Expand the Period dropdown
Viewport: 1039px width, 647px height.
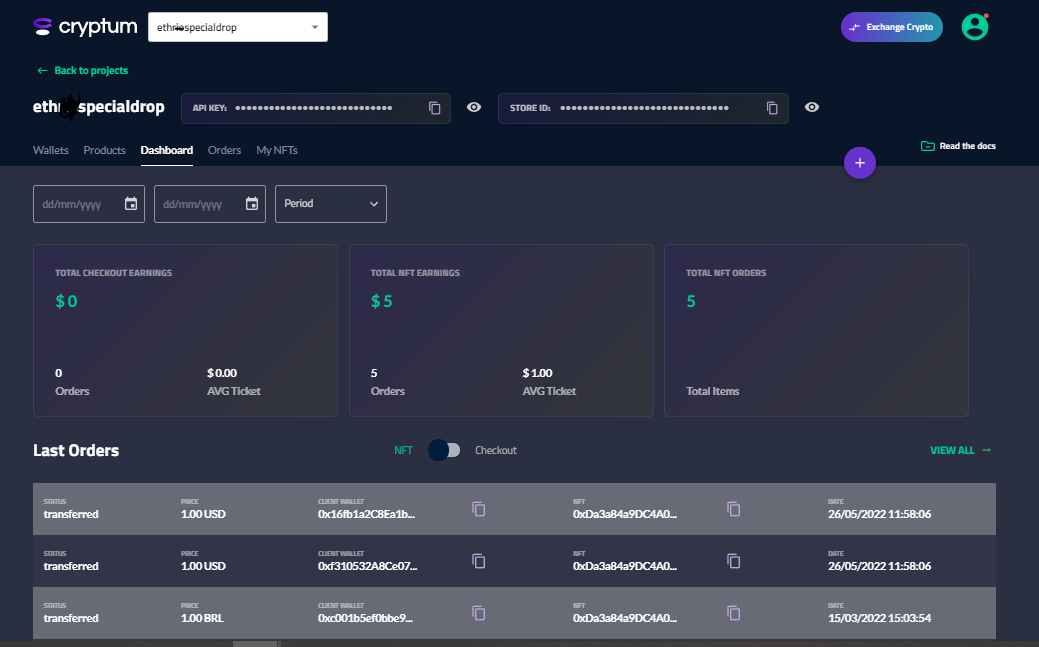point(331,204)
